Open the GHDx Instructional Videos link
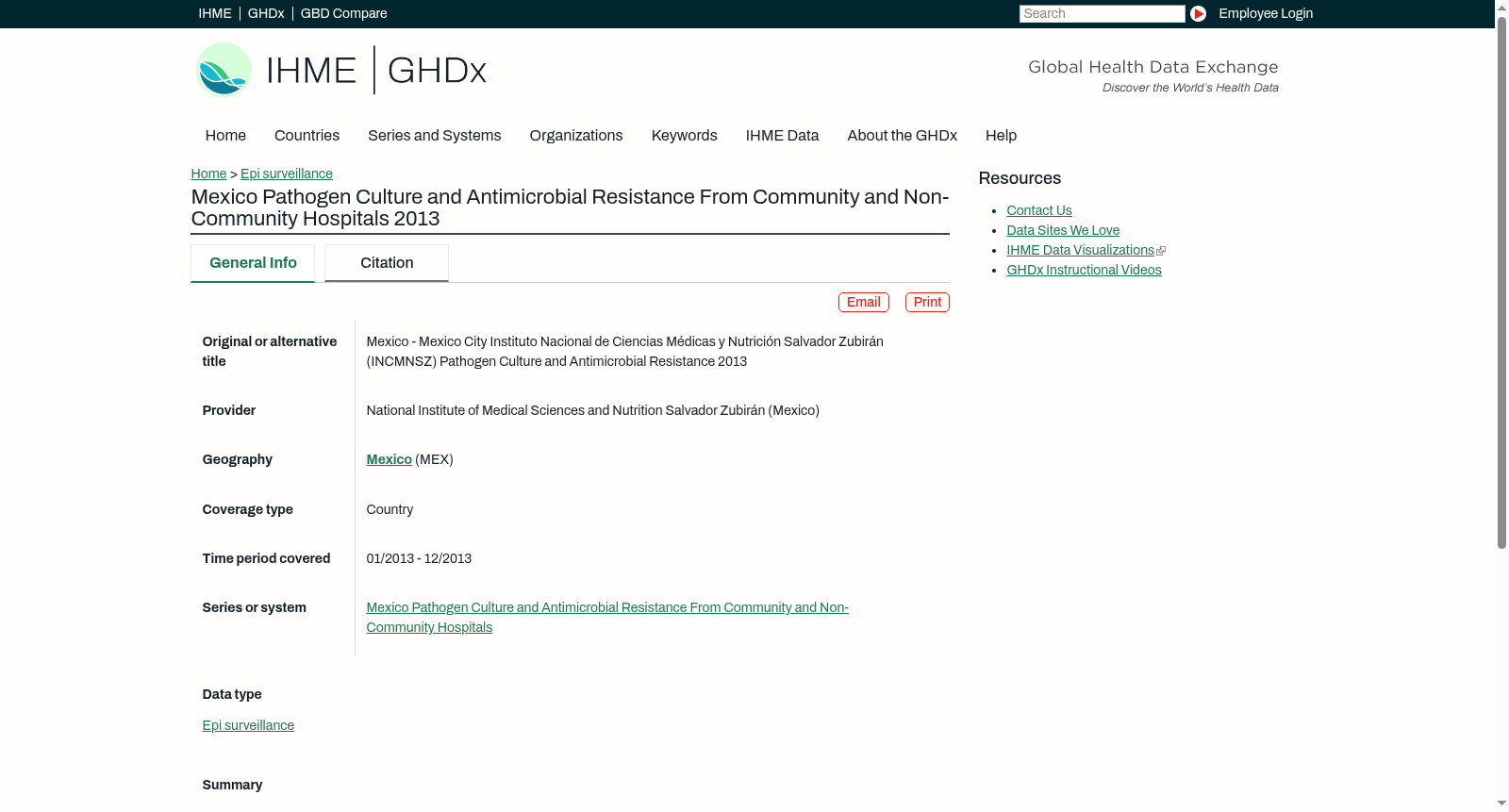The width and height of the screenshot is (1509, 812). (1084, 270)
